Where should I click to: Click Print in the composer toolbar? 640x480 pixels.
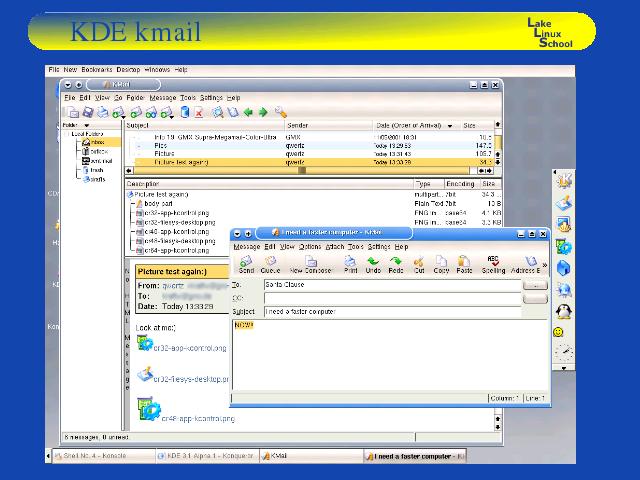[x=350, y=265]
